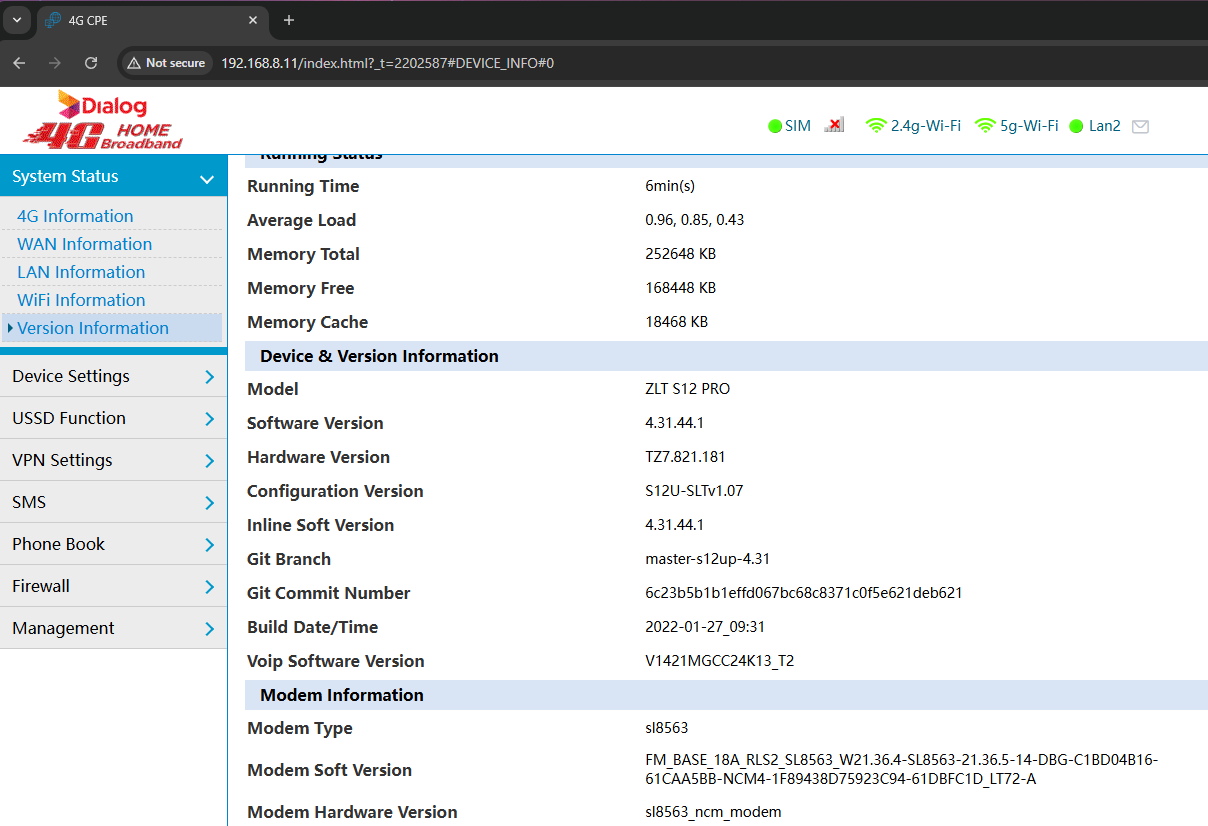Click Modem Type value sl8563
The height and width of the screenshot is (826, 1208).
(x=667, y=728)
